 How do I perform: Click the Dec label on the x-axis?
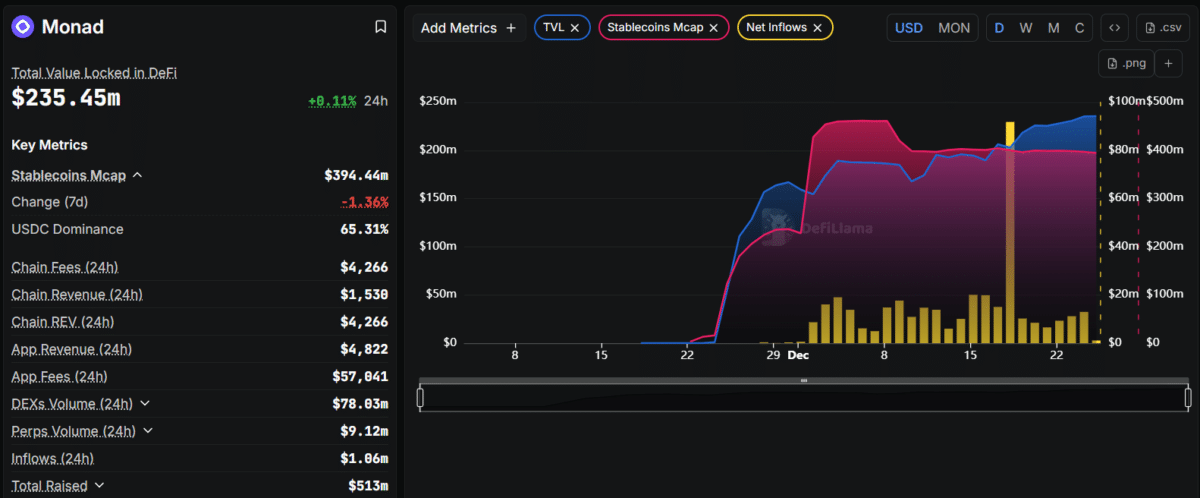coord(797,355)
